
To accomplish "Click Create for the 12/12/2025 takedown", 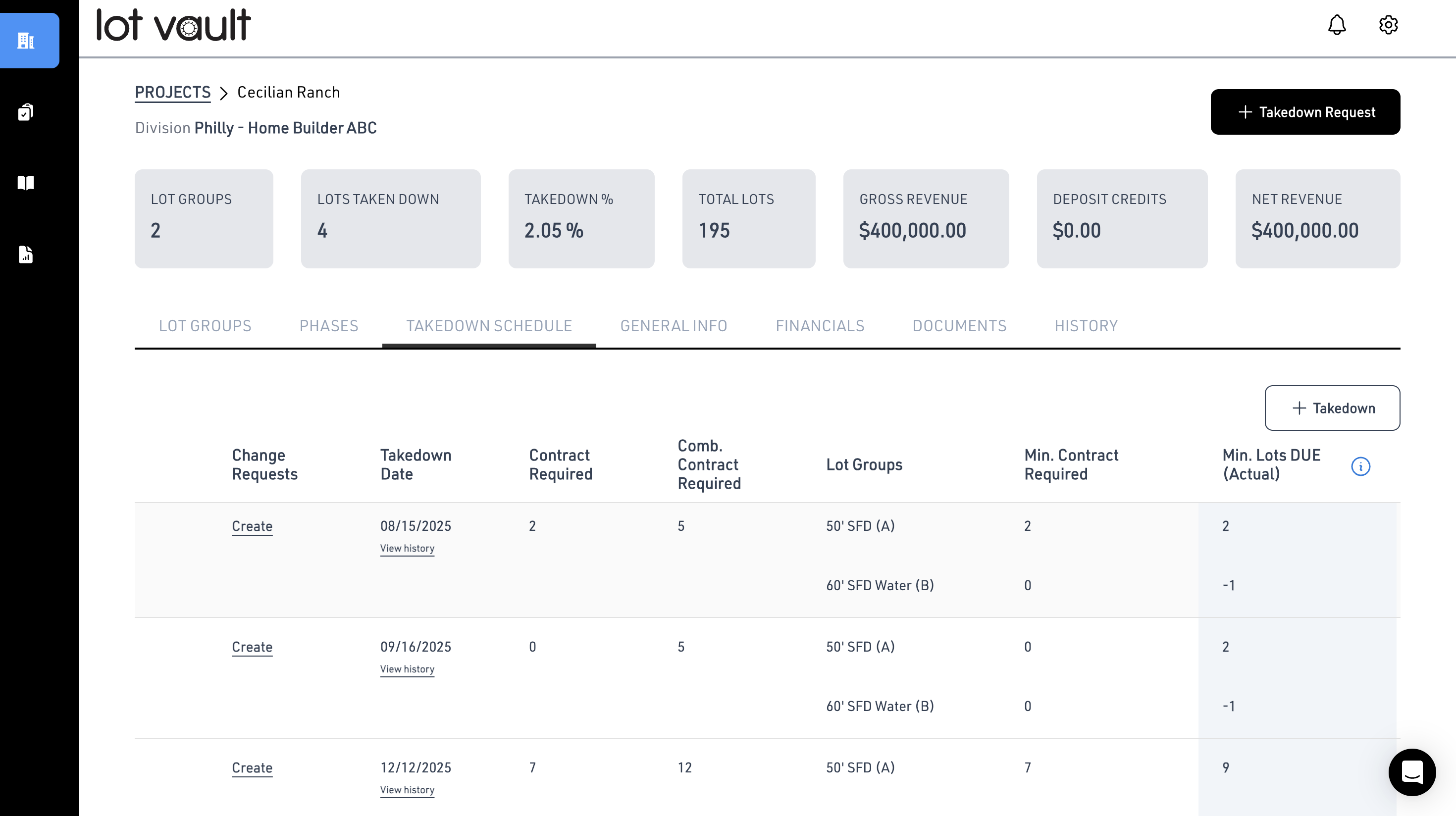I will 252,767.
